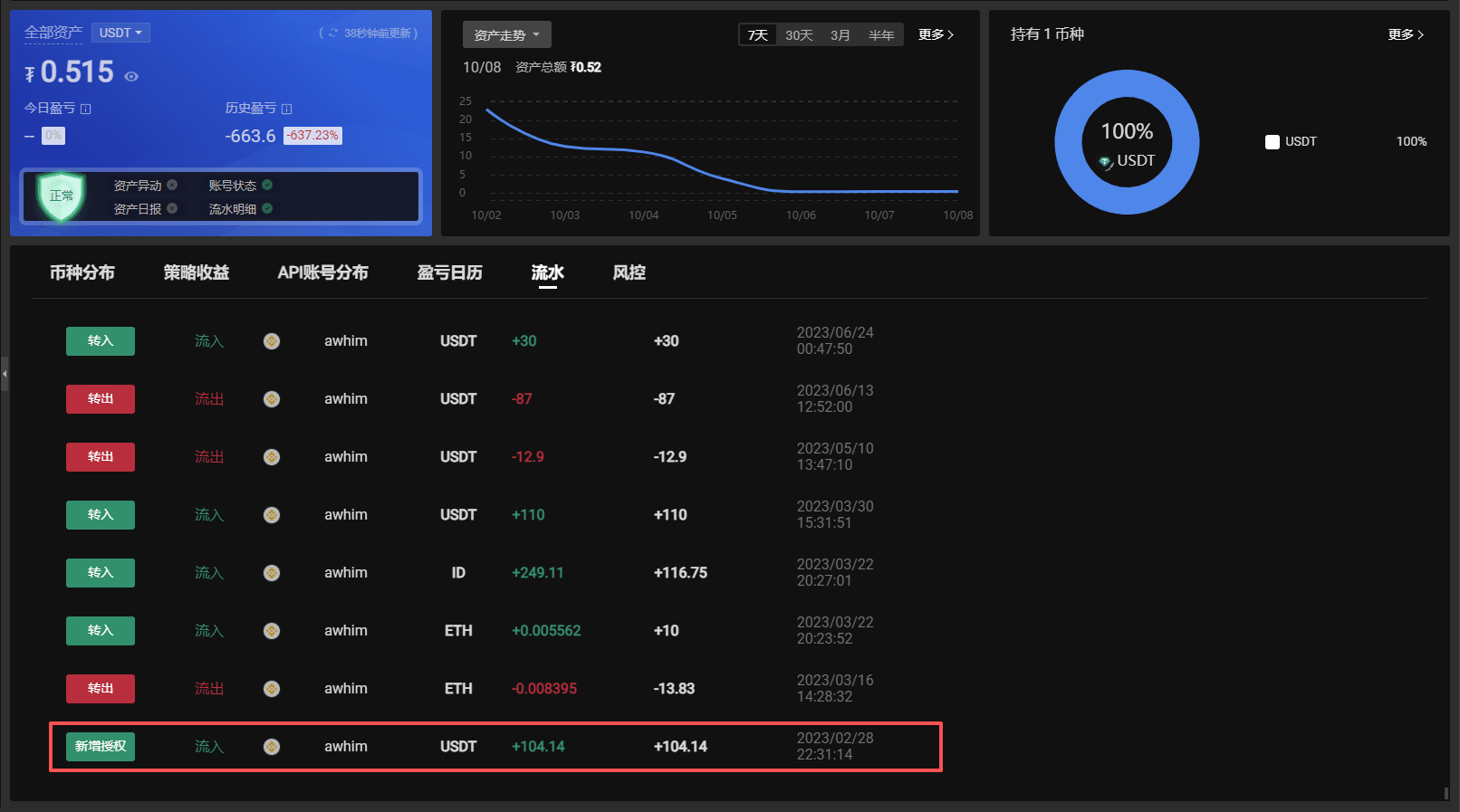
Task: Toggle the 账号状态 check status
Action: tap(267, 186)
